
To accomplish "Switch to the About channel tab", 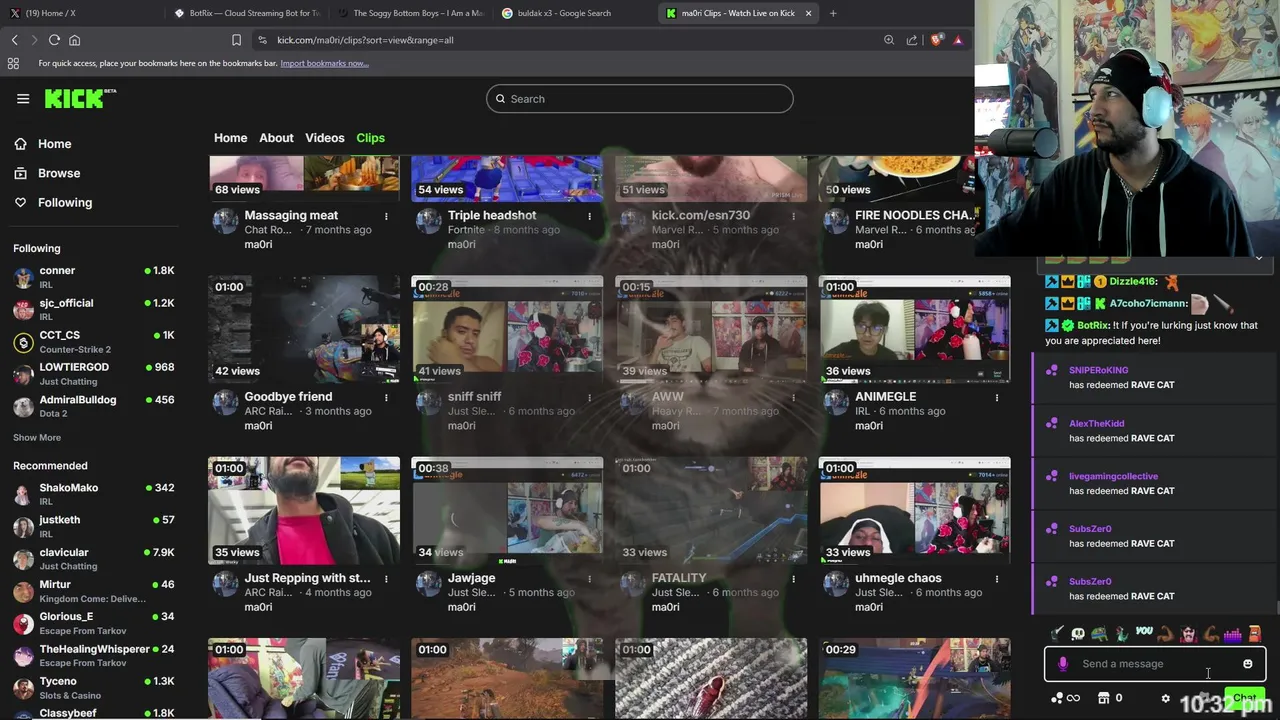I will 276,138.
